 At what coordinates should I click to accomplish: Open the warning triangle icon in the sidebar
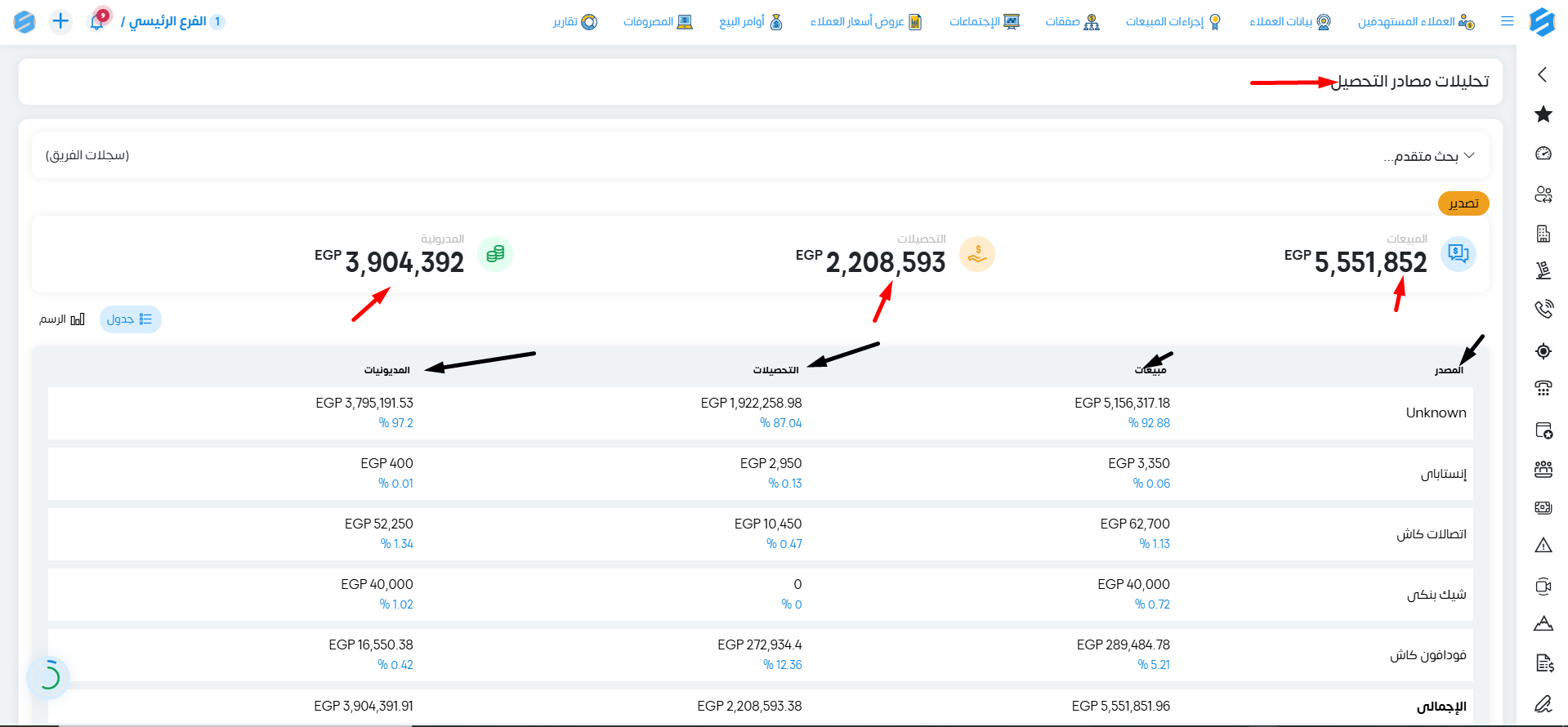(x=1543, y=545)
